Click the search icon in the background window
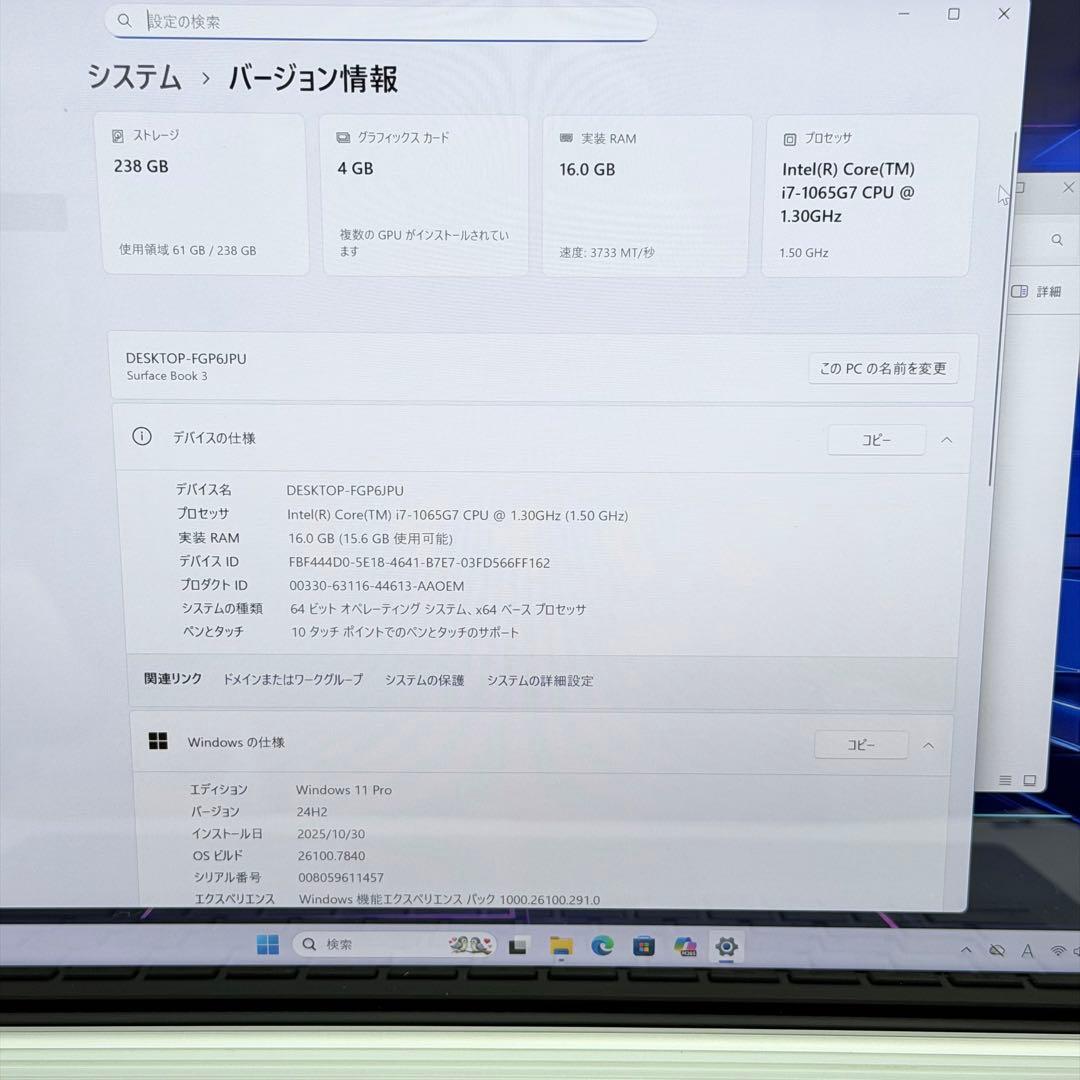Screen dimensions: 1080x1080 pos(1057,240)
